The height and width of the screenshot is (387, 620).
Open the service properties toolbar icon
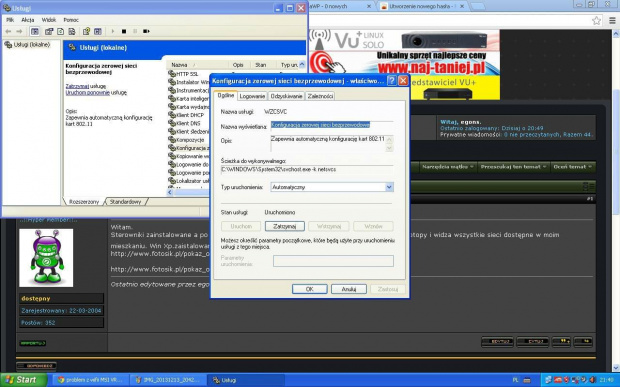click(49, 31)
